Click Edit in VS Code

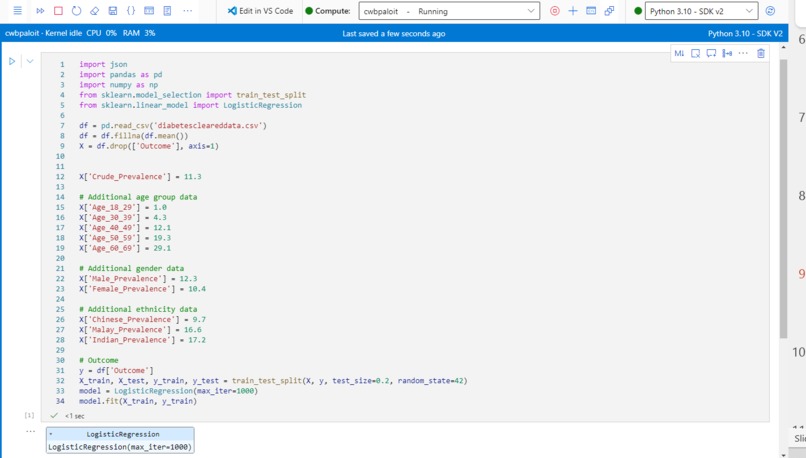point(261,11)
